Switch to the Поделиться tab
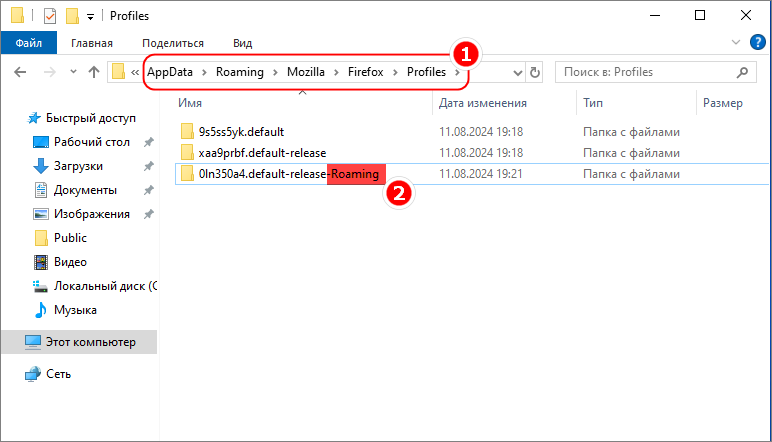The image size is (772, 442). [x=173, y=43]
